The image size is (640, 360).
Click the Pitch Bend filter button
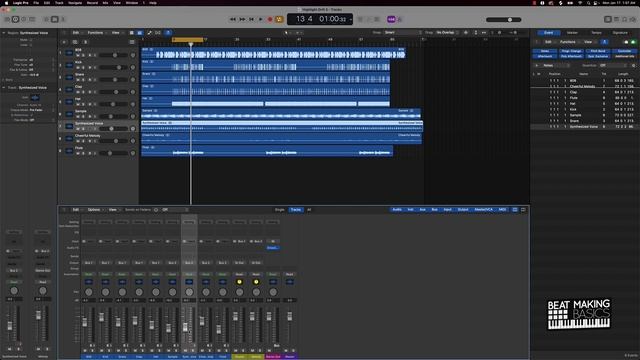coord(598,51)
